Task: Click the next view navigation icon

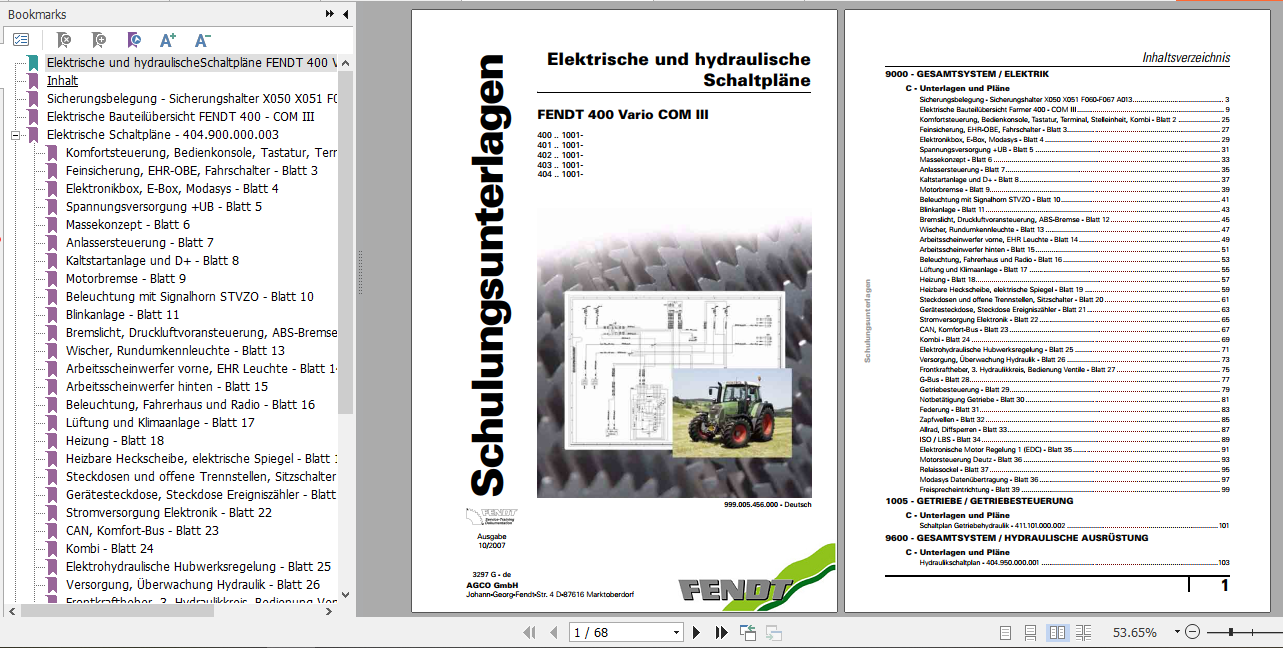Action: pos(773,632)
